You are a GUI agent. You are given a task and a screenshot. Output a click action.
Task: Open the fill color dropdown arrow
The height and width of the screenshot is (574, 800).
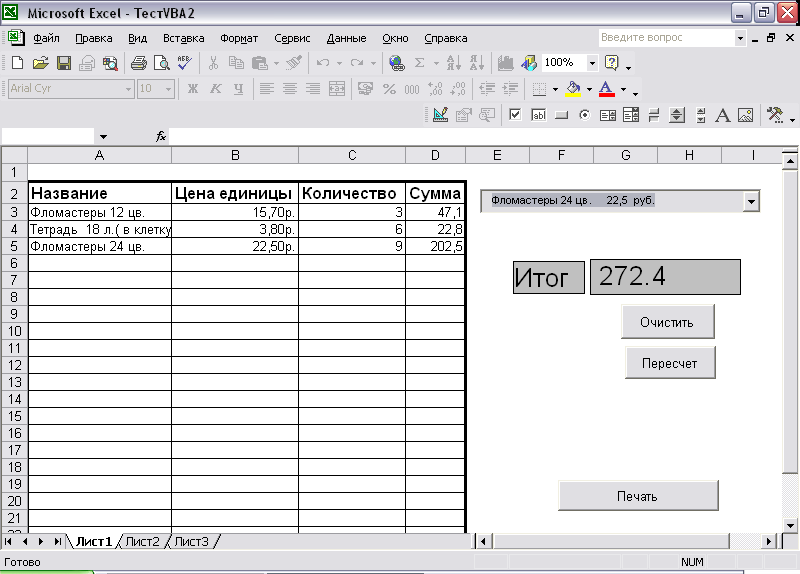click(x=589, y=89)
